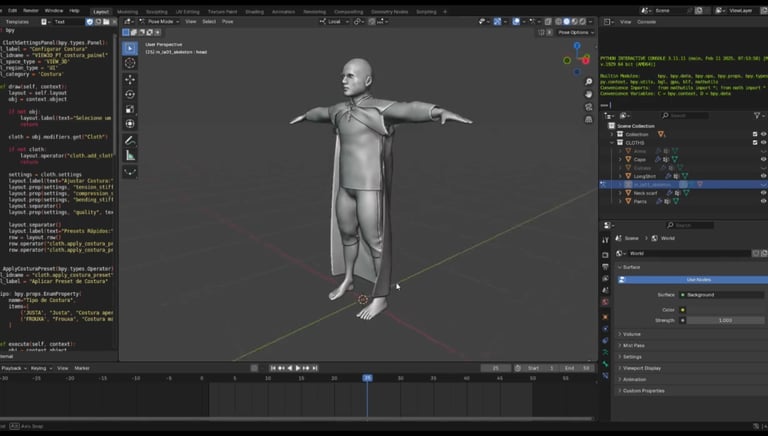The height and width of the screenshot is (436, 768).
Task: Open the Templates menu in text editor
Action: tap(18, 22)
